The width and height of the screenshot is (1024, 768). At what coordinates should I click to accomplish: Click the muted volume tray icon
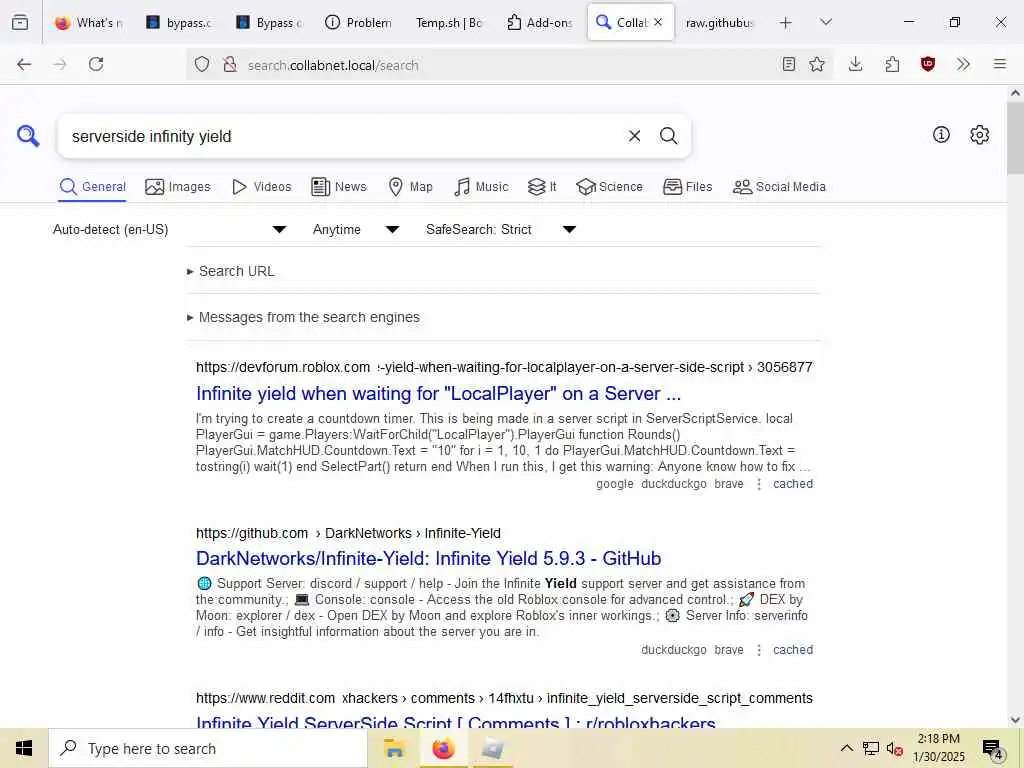pyautogui.click(x=894, y=748)
